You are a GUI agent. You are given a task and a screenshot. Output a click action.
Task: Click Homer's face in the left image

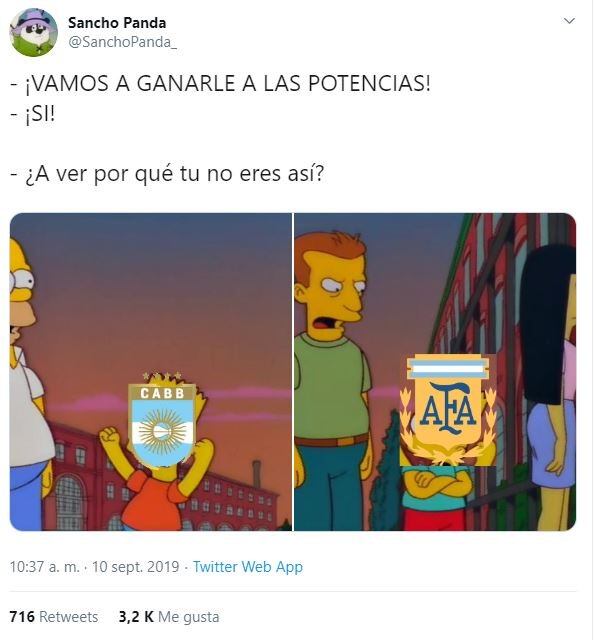(x=20, y=294)
